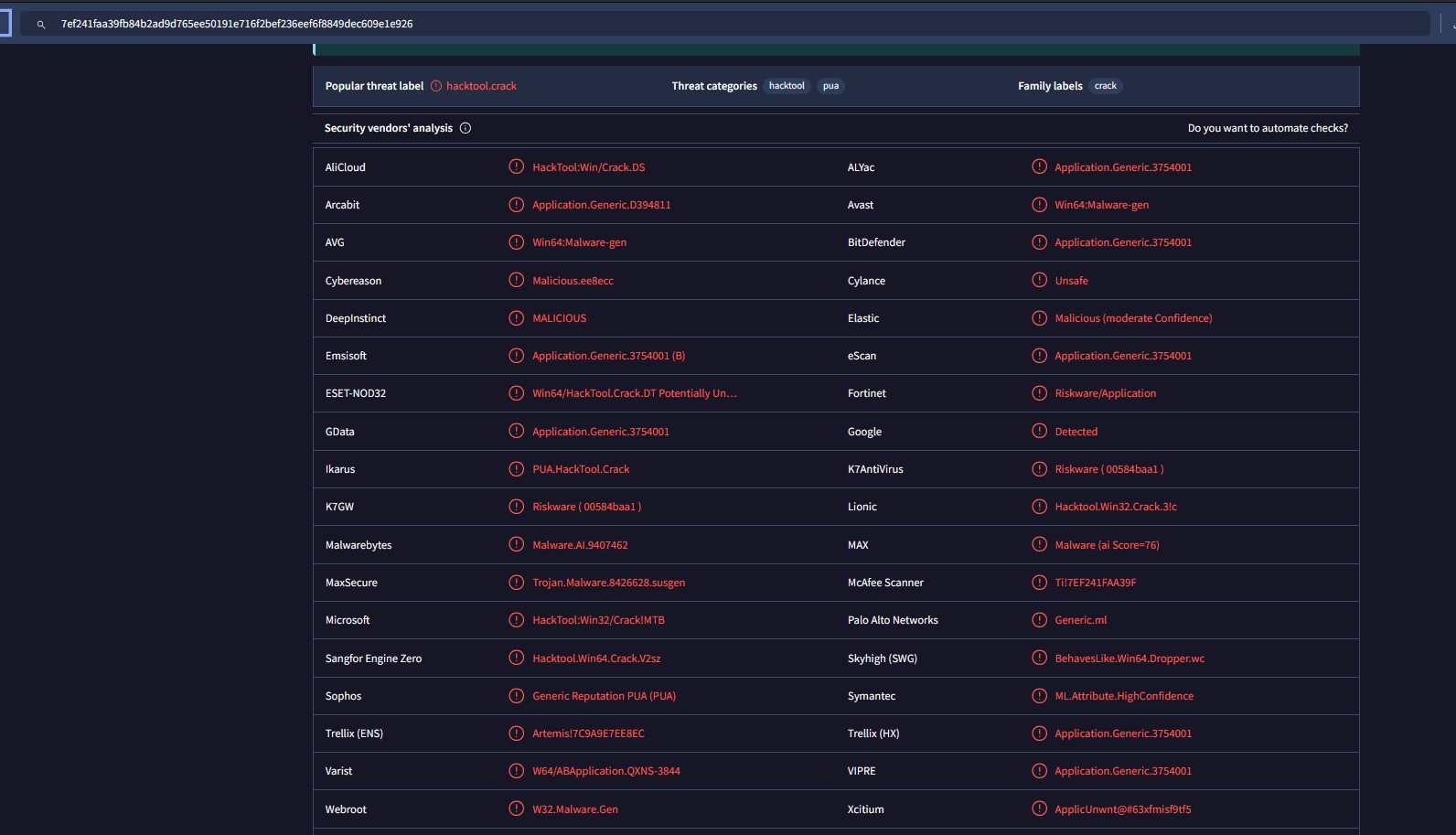Select Hacktool.Win32.Crack.3!c Lionic result

(x=1116, y=507)
